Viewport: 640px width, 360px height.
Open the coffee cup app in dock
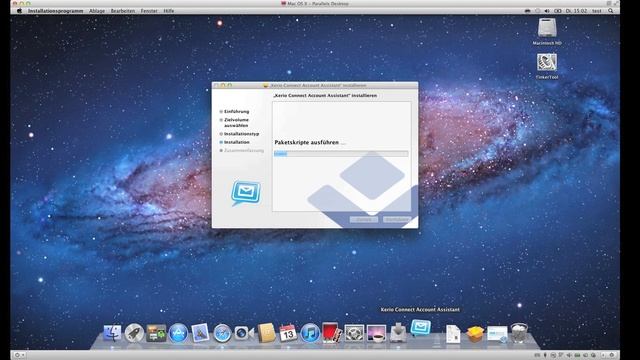pyautogui.click(x=376, y=333)
